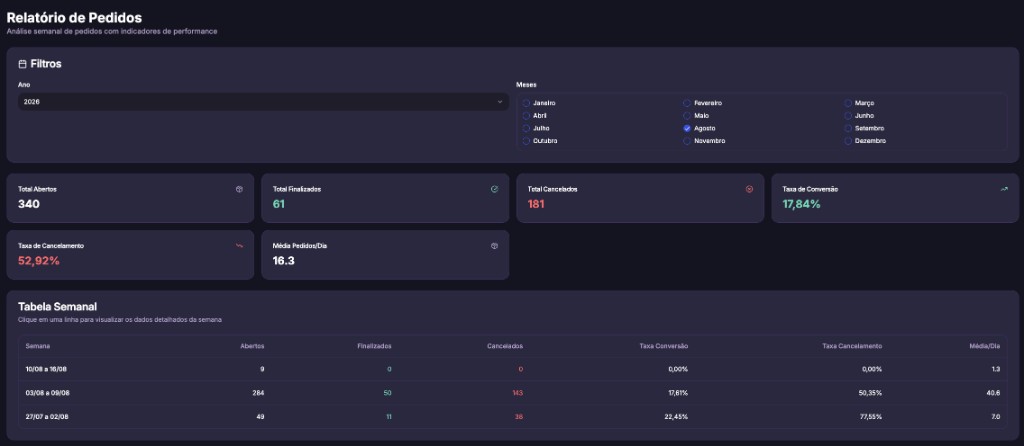Uncheck the Agosto month checkbox
Screen dimensions: 1024x446
pyautogui.click(x=687, y=128)
